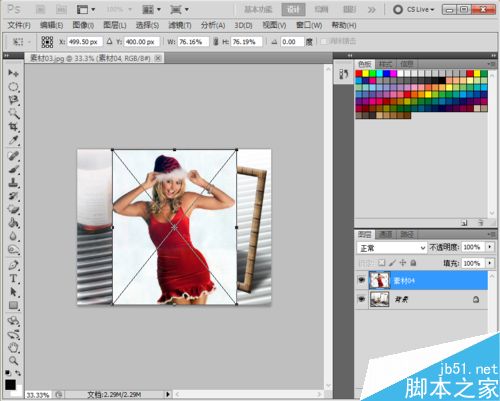This screenshot has height=401, width=500.
Task: Select the Elliptical Marquee tool
Action: pyautogui.click(x=13, y=87)
